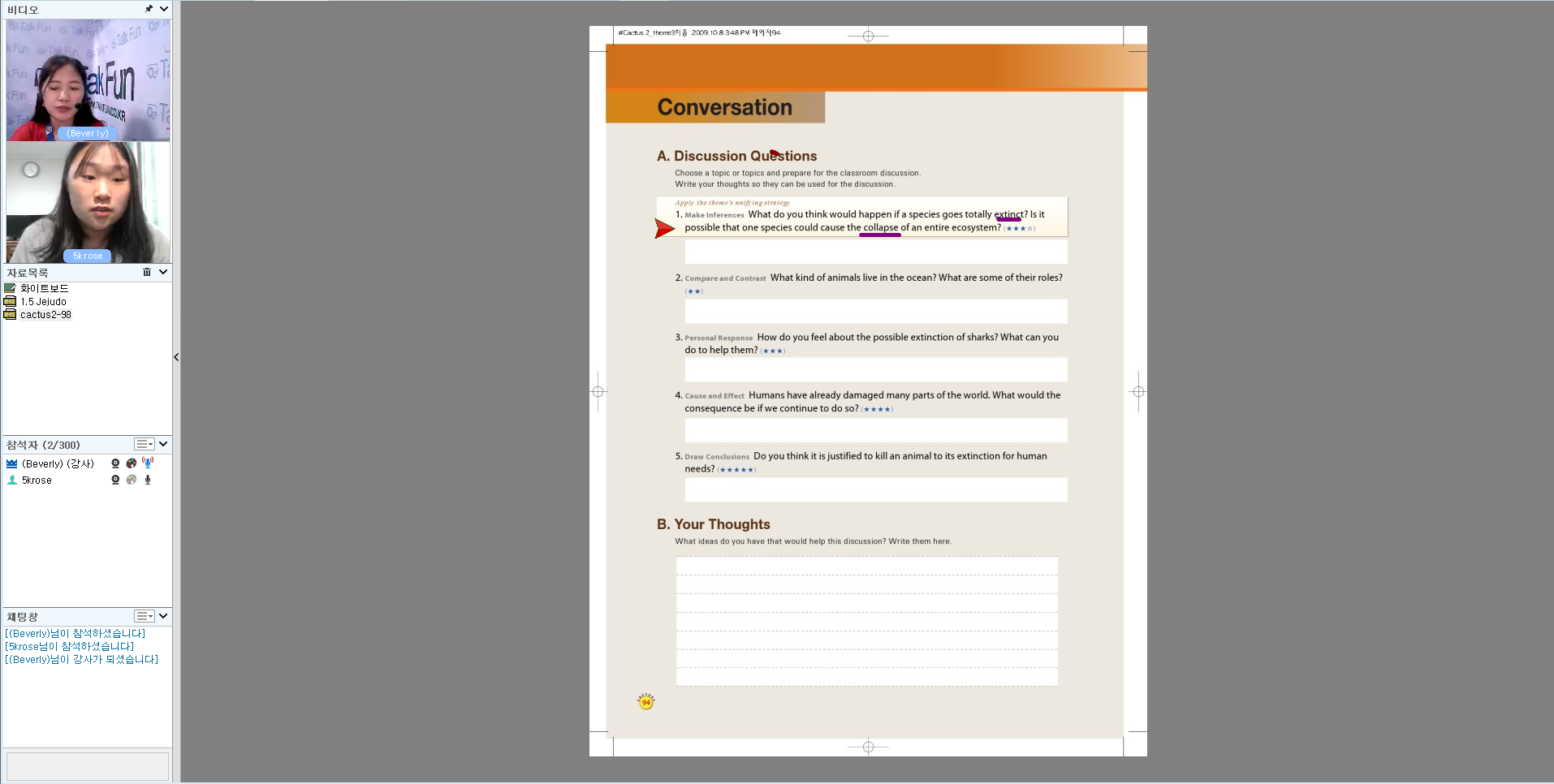The image size is (1554, 784).
Task: Open the 참석자 attendee list options menu
Action: point(144,444)
